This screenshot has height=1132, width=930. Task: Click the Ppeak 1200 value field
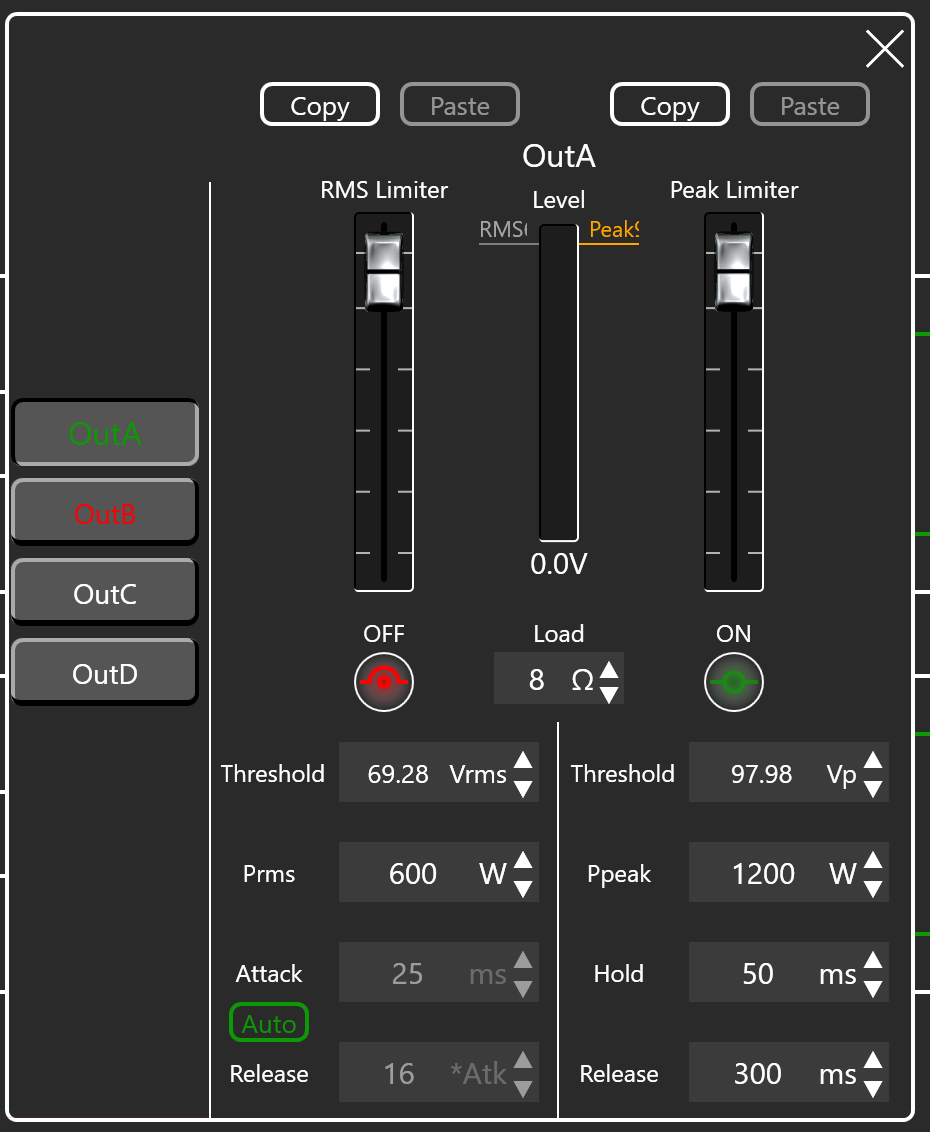coord(762,874)
